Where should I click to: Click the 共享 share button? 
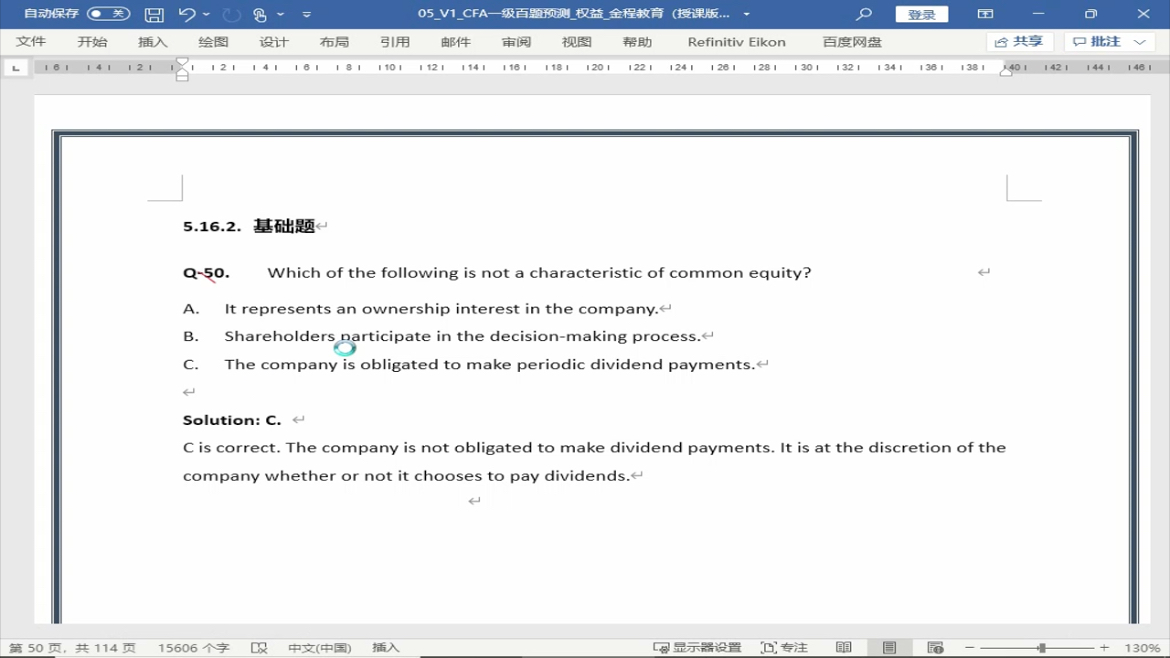point(1019,42)
